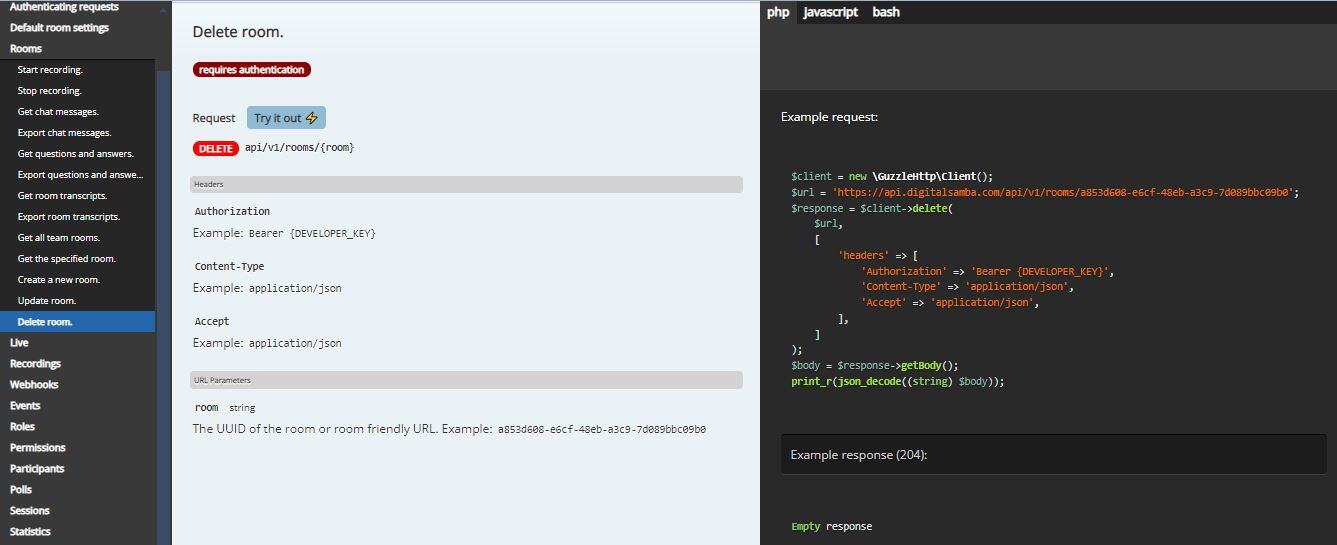Open the Statistics section
1337x545 pixels.
(30, 532)
